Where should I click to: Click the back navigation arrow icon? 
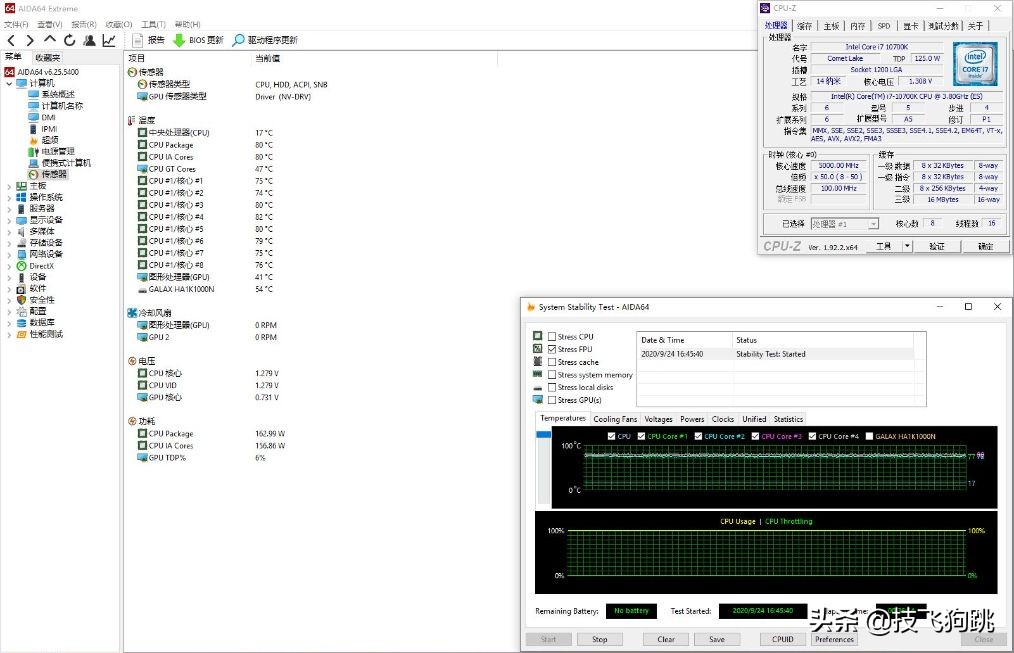pyautogui.click(x=10, y=40)
